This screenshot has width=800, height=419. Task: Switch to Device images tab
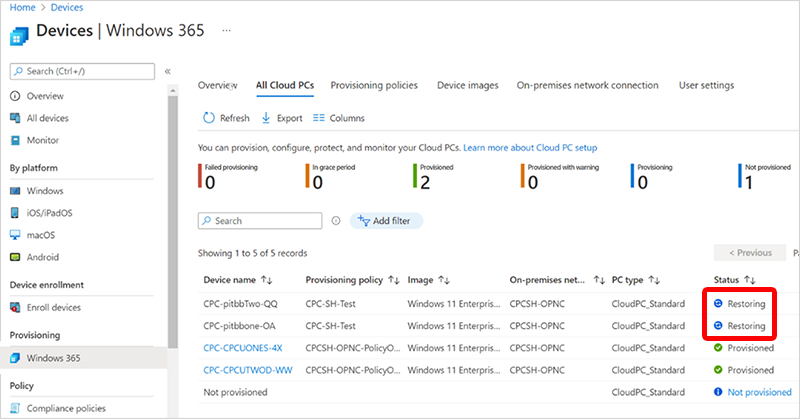click(x=467, y=86)
